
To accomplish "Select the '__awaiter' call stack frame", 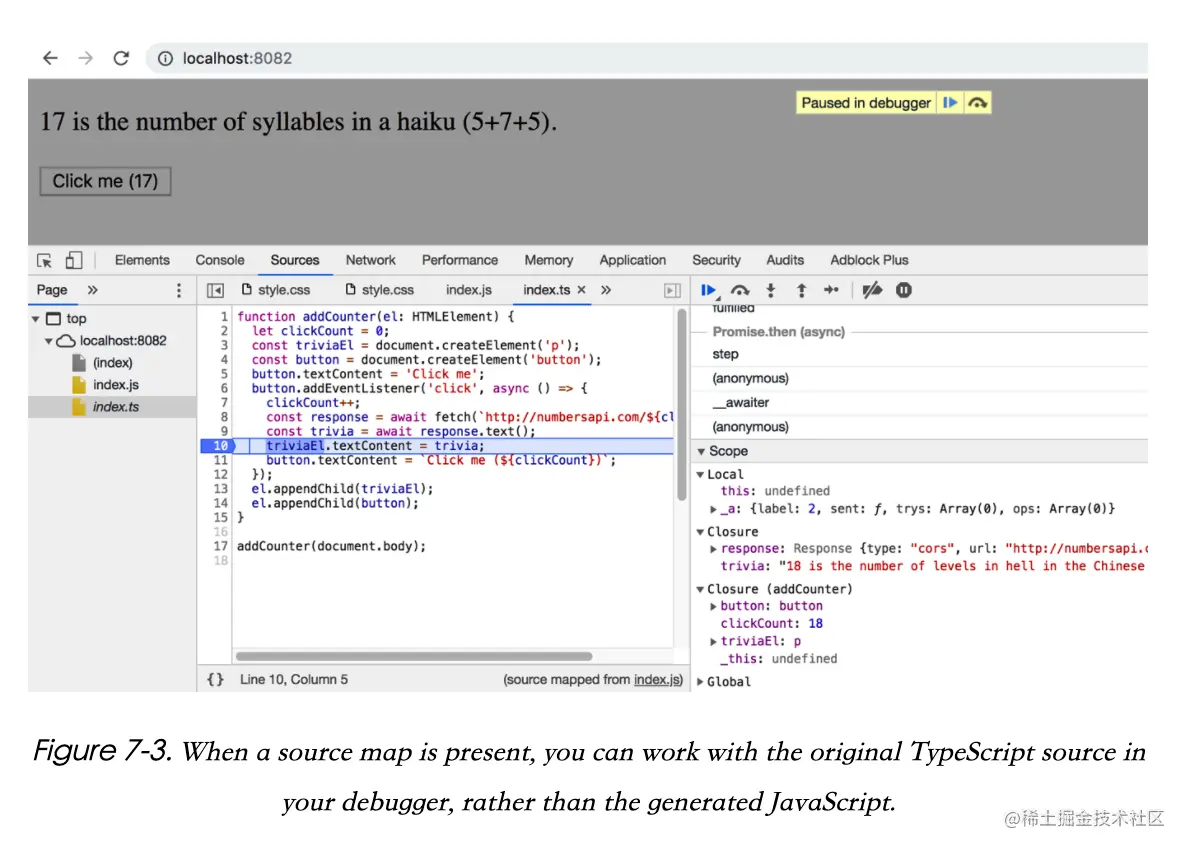I will point(740,402).
